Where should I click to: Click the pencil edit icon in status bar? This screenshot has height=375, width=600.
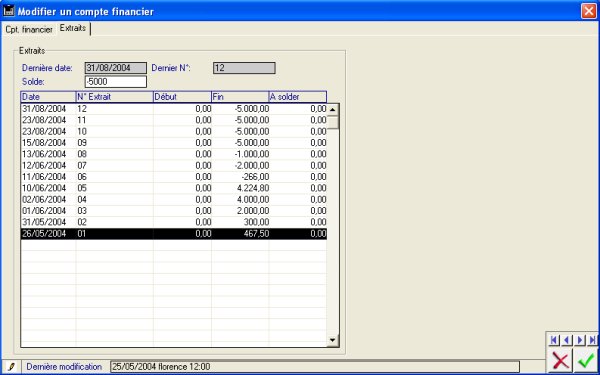click(x=11, y=367)
